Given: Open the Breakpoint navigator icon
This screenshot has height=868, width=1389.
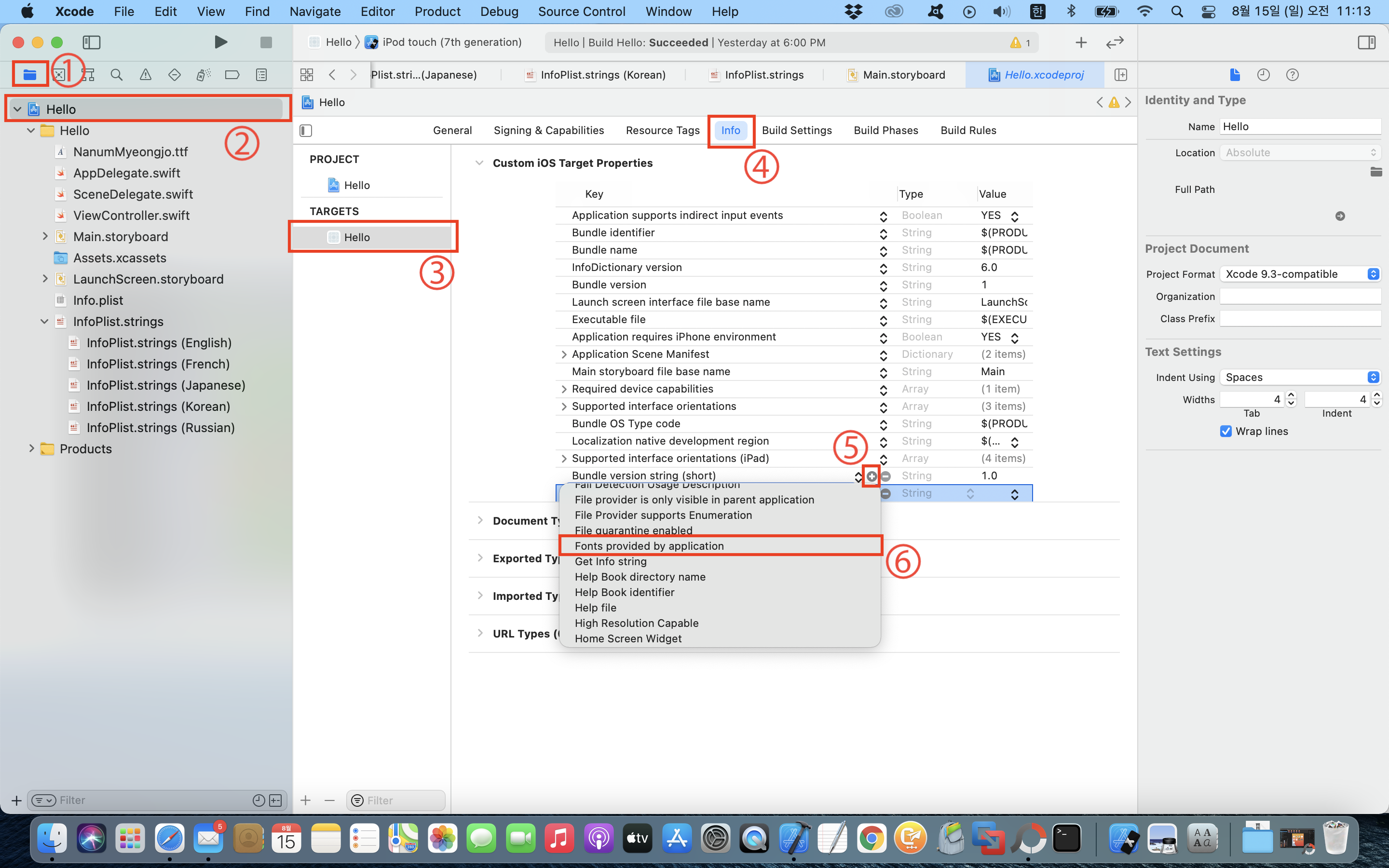Looking at the screenshot, I should 232,75.
